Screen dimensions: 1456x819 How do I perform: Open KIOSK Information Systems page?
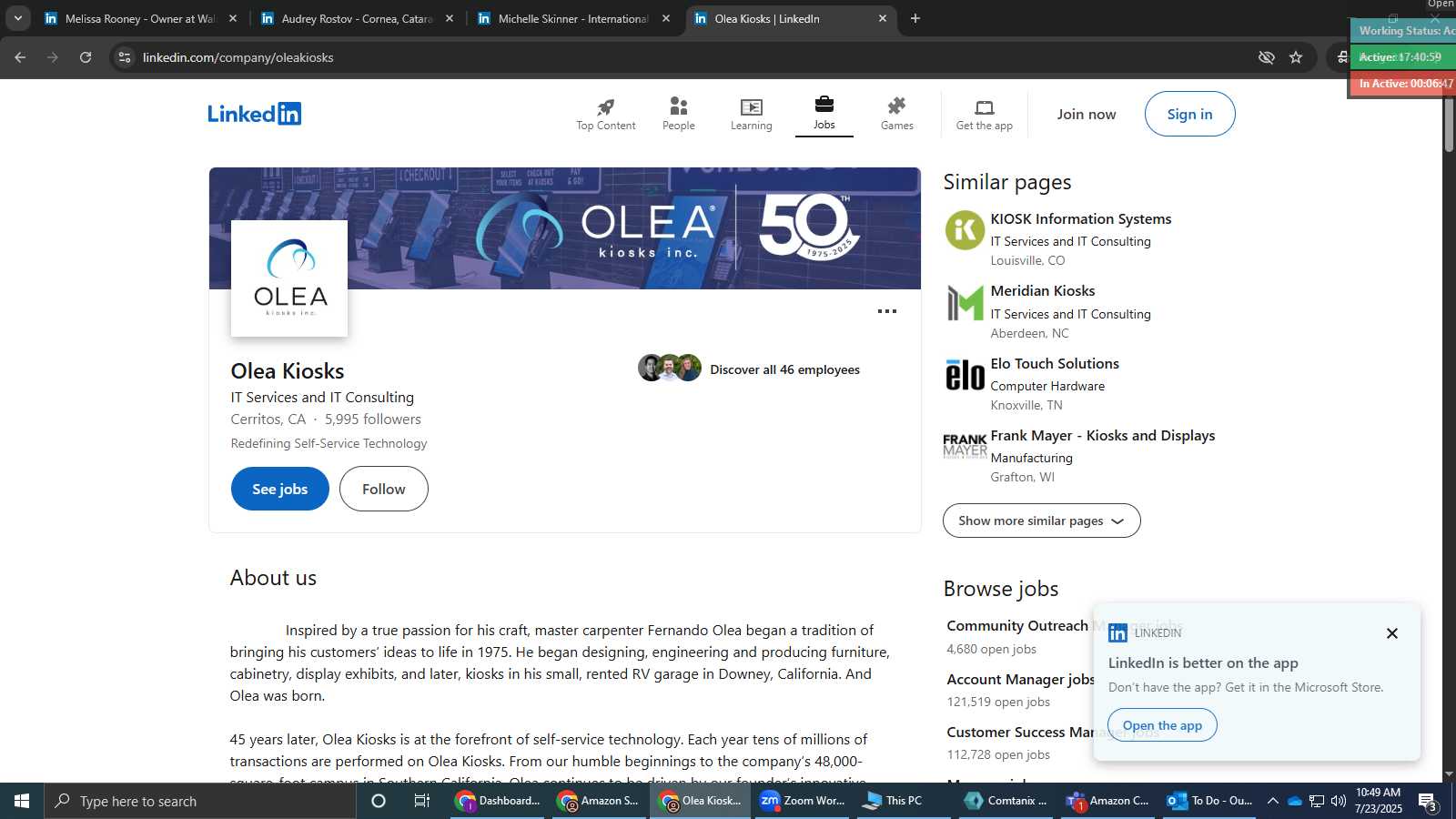(1080, 219)
